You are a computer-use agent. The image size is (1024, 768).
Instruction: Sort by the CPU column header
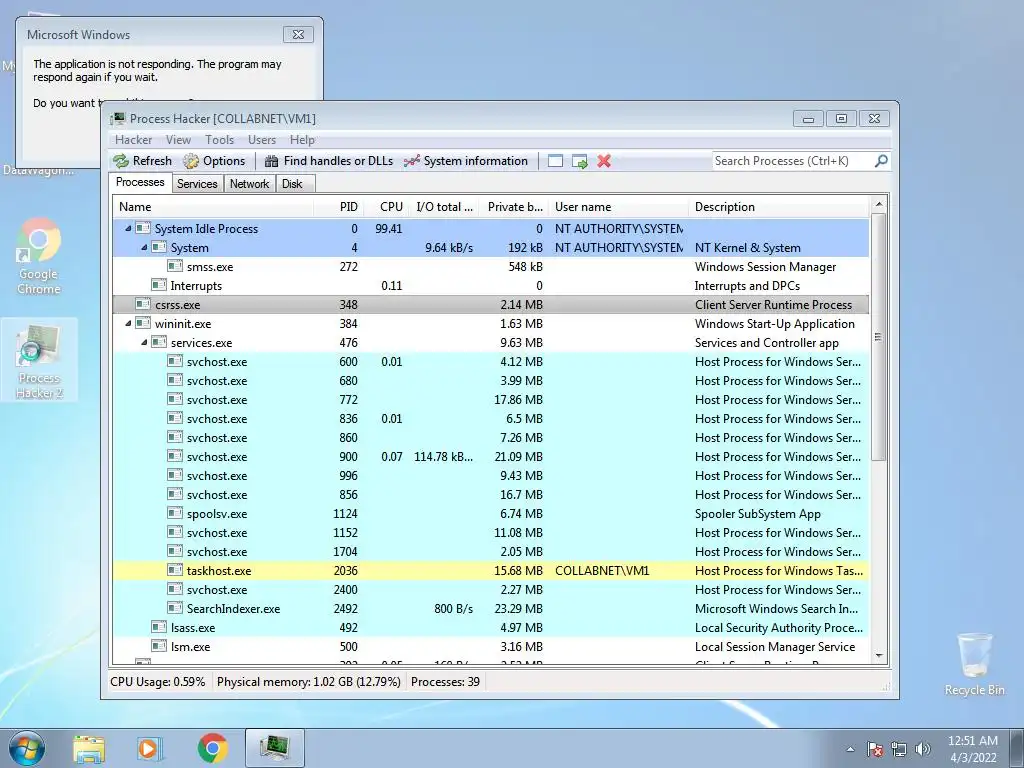point(386,206)
